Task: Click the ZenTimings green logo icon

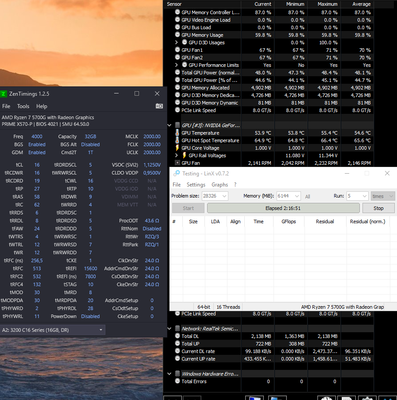Action: coord(3,94)
